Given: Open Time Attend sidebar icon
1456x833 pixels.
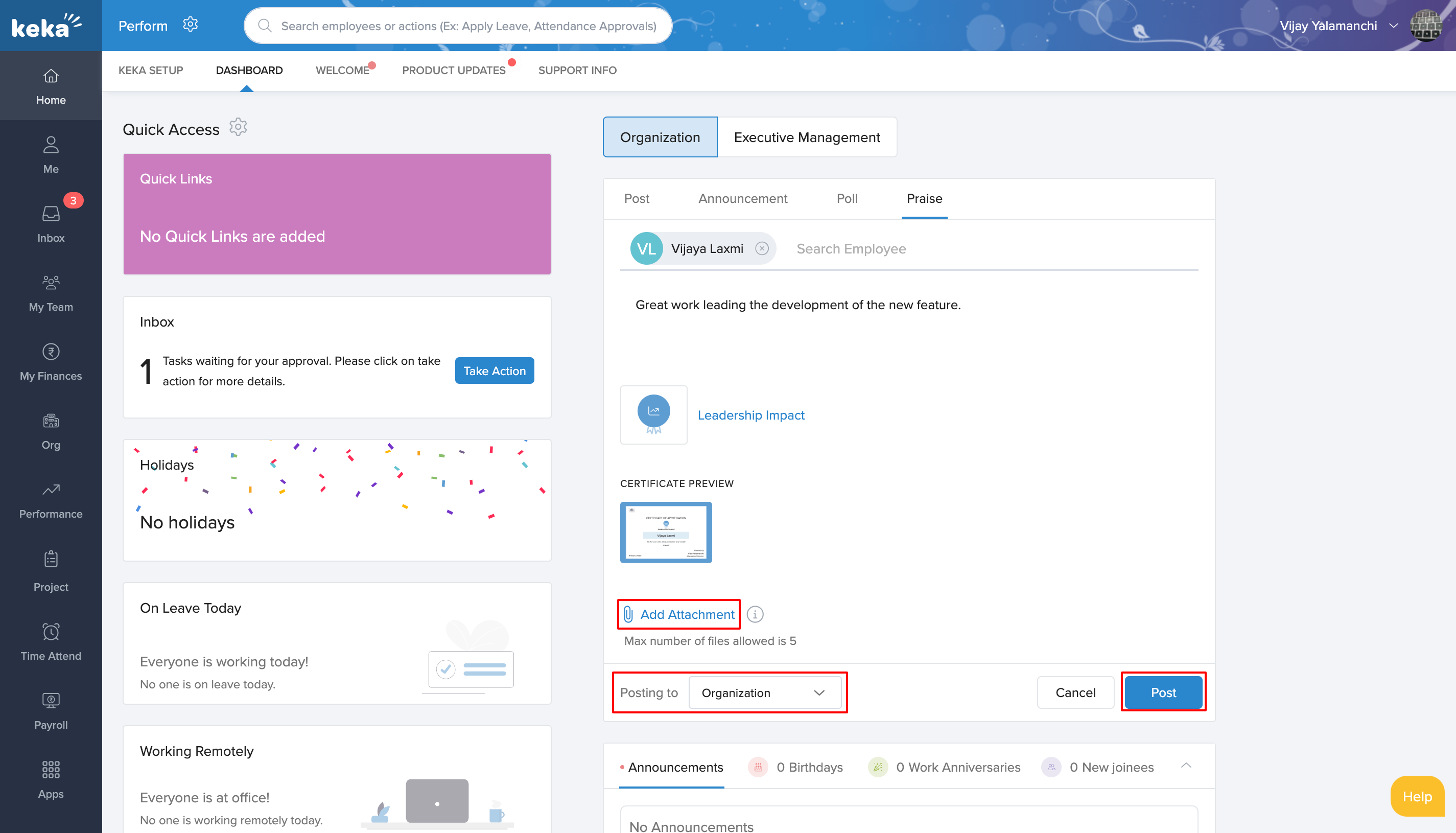Looking at the screenshot, I should click(x=51, y=641).
